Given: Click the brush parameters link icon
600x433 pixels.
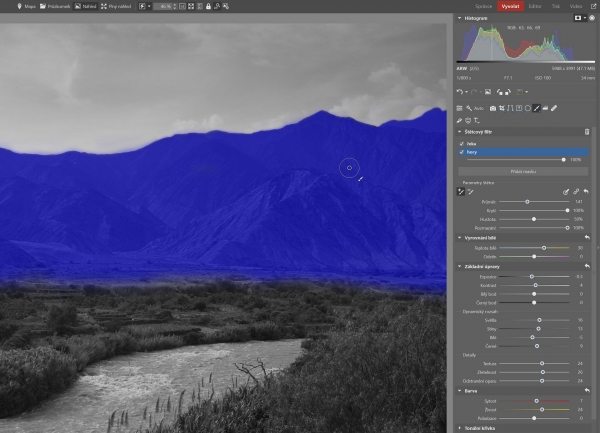Looking at the screenshot, I should coord(576,192).
